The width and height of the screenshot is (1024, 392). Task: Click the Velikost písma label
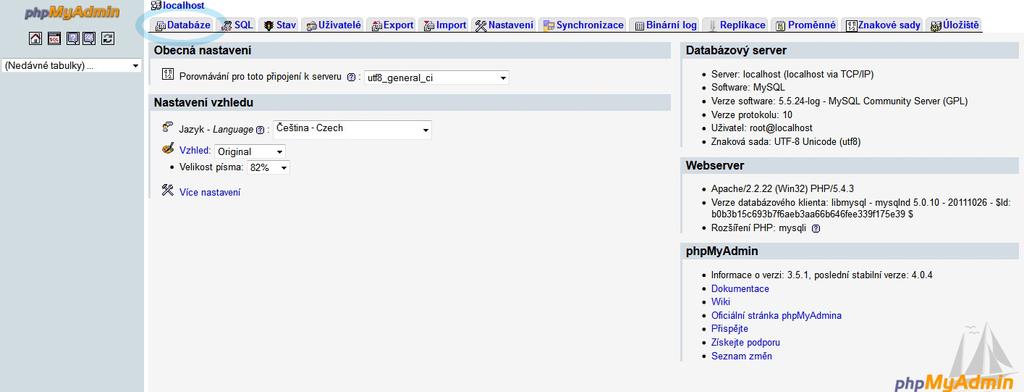tap(212, 167)
